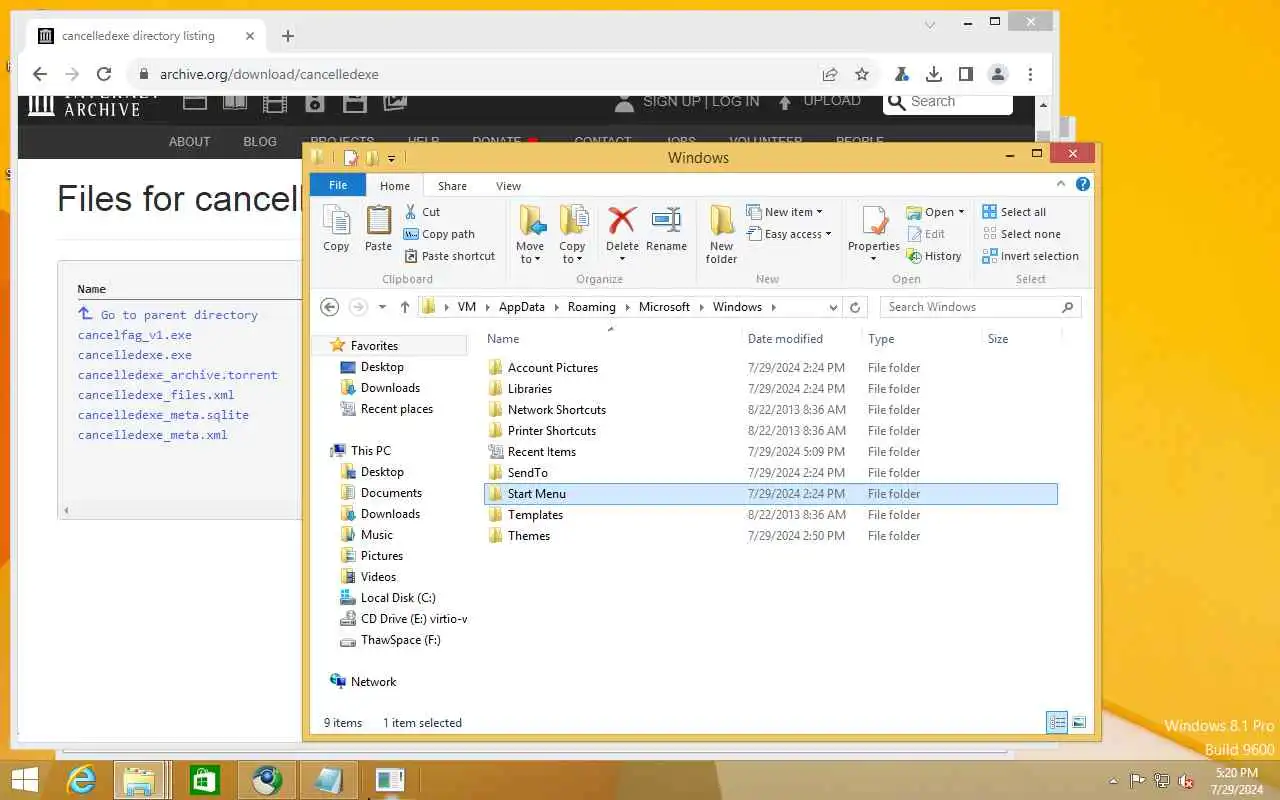Viewport: 1280px width, 800px height.
Task: Bookmark this page with star icon
Action: point(861,74)
